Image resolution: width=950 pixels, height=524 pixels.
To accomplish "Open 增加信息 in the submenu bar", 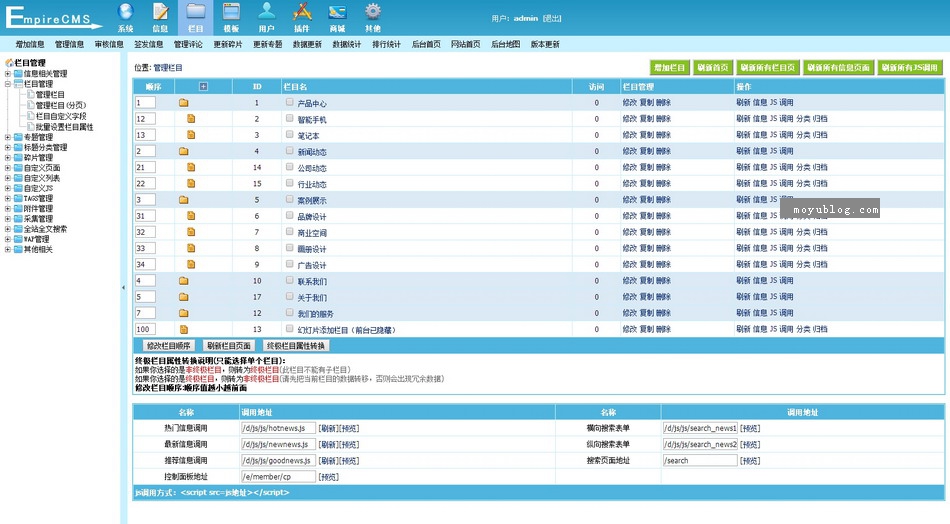I will pyautogui.click(x=30, y=44).
